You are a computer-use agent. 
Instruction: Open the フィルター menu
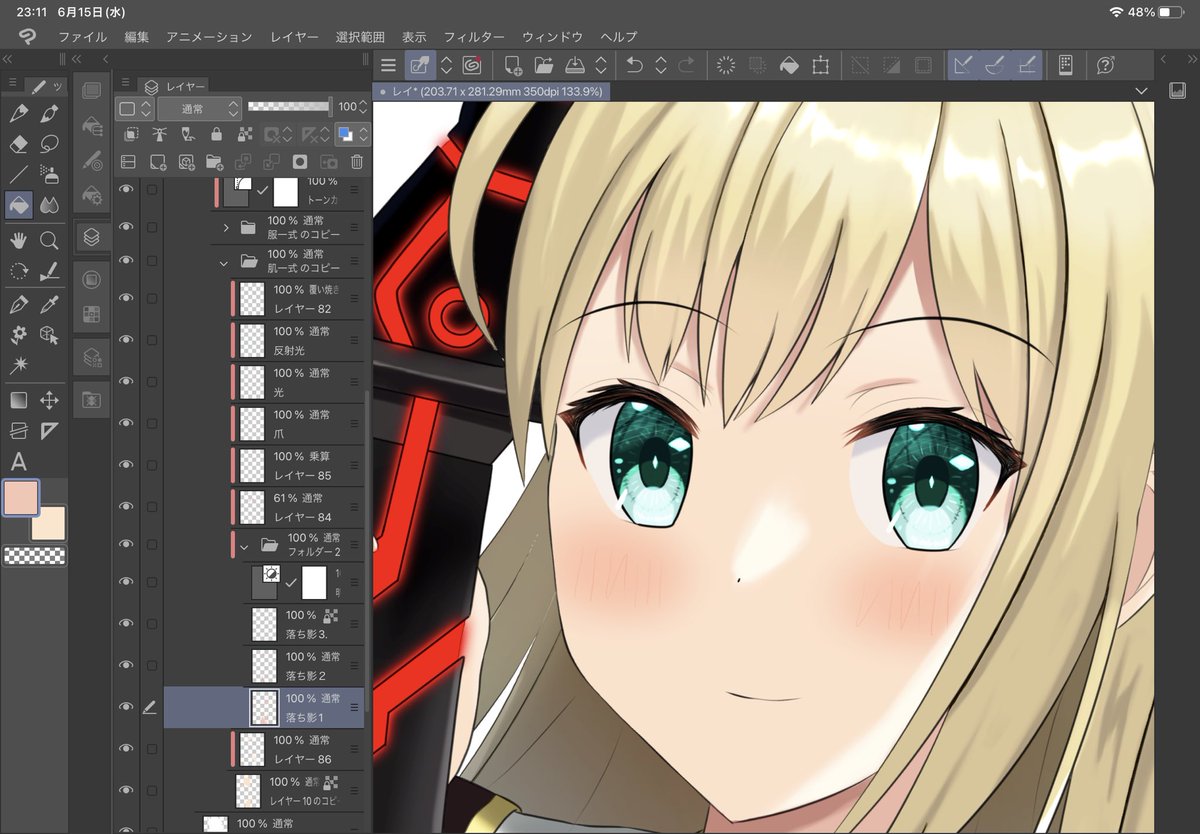click(474, 37)
